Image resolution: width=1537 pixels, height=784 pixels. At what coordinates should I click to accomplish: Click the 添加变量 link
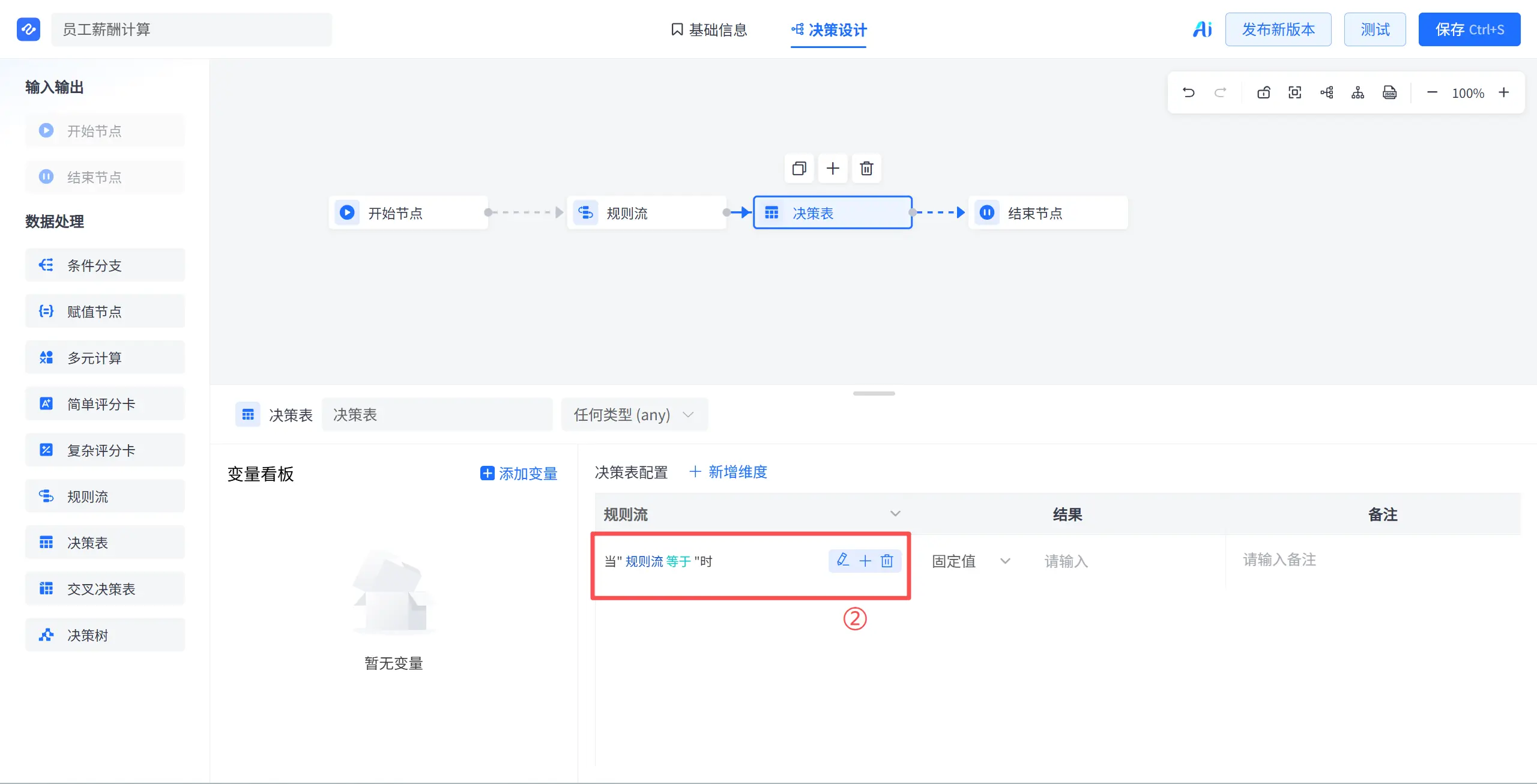[x=519, y=474]
